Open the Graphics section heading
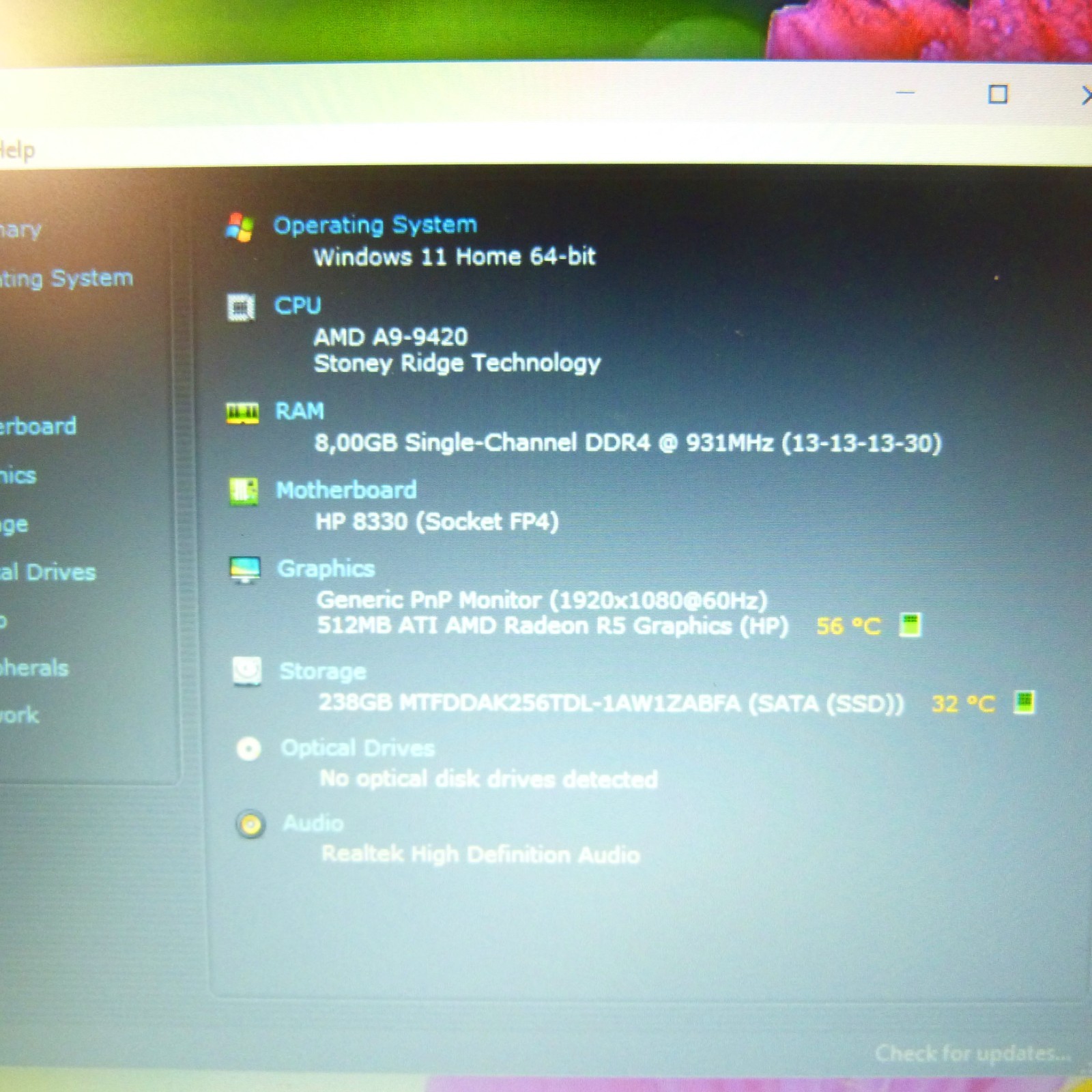 click(326, 569)
